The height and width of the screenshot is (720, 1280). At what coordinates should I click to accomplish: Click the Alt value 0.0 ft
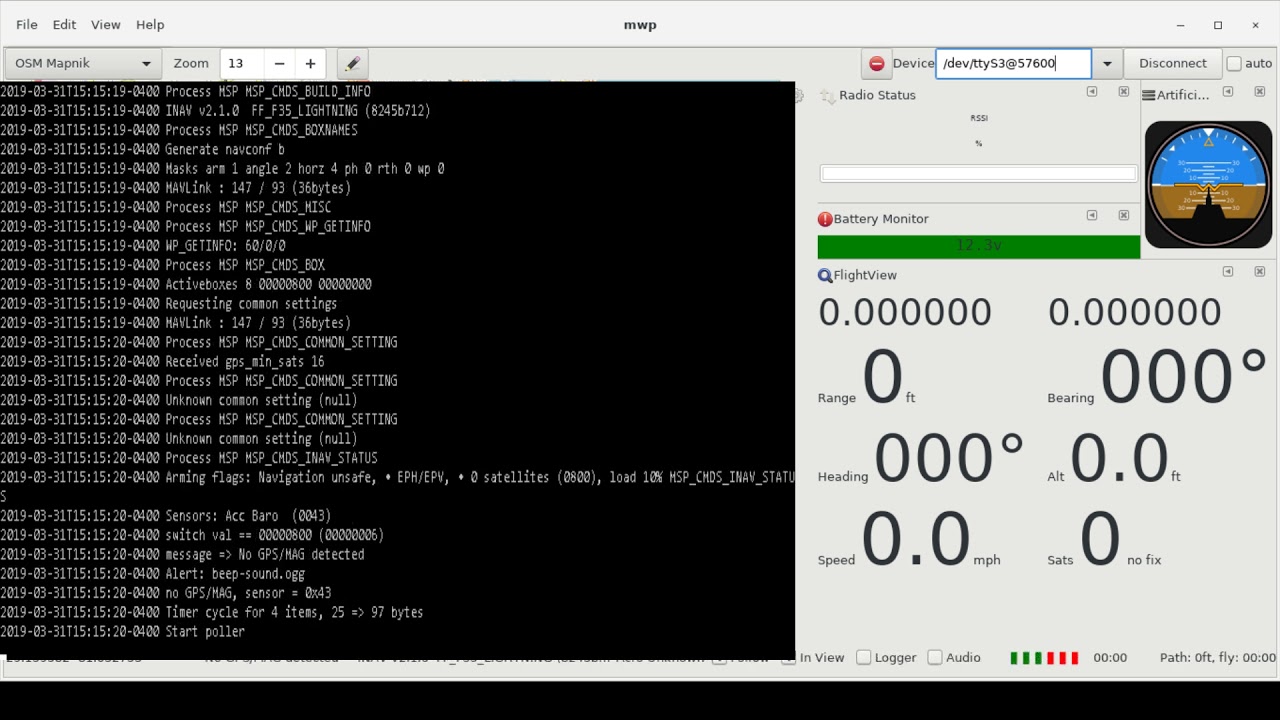click(1120, 458)
